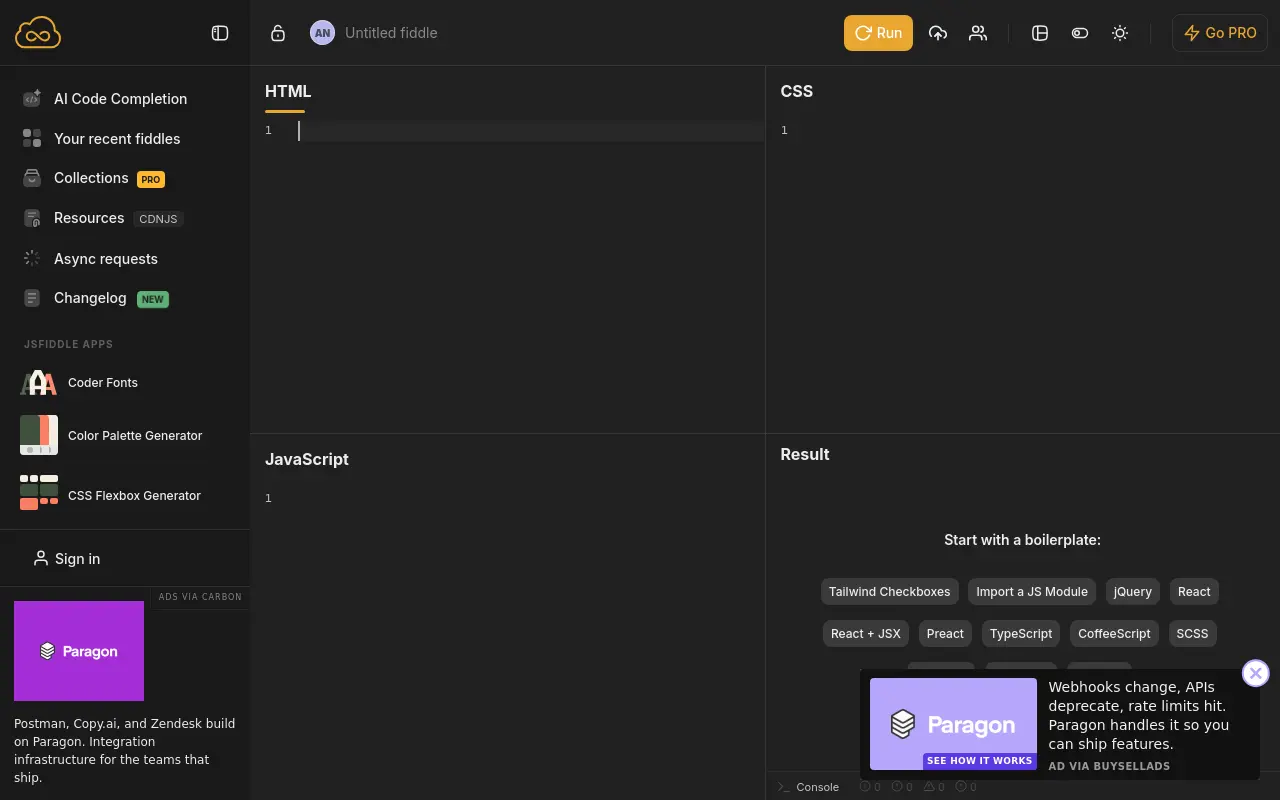This screenshot has width=1280, height=800.
Task: Click the NEW badge beside Changelog
Action: point(153,299)
